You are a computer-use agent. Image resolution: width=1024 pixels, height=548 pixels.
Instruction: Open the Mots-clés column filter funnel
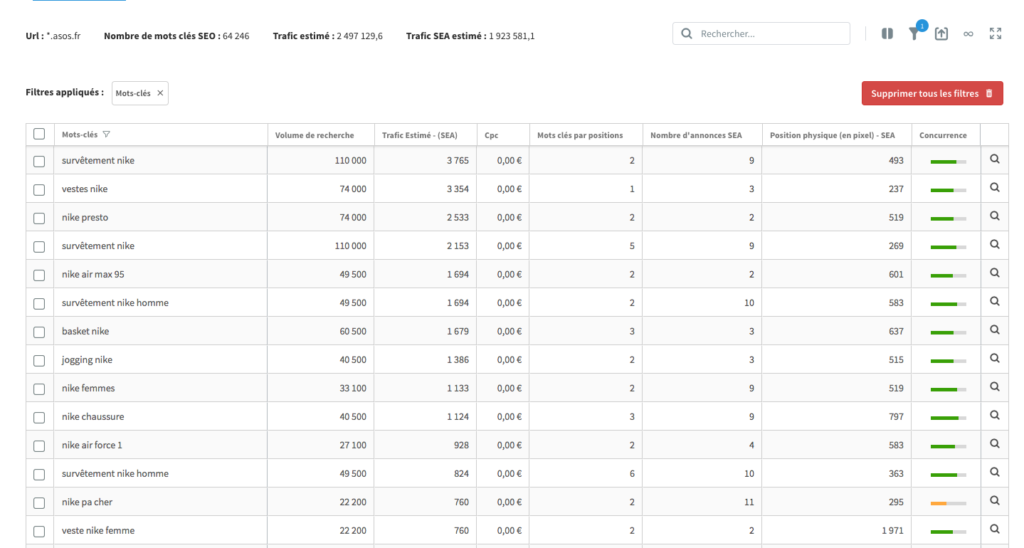coord(106,135)
